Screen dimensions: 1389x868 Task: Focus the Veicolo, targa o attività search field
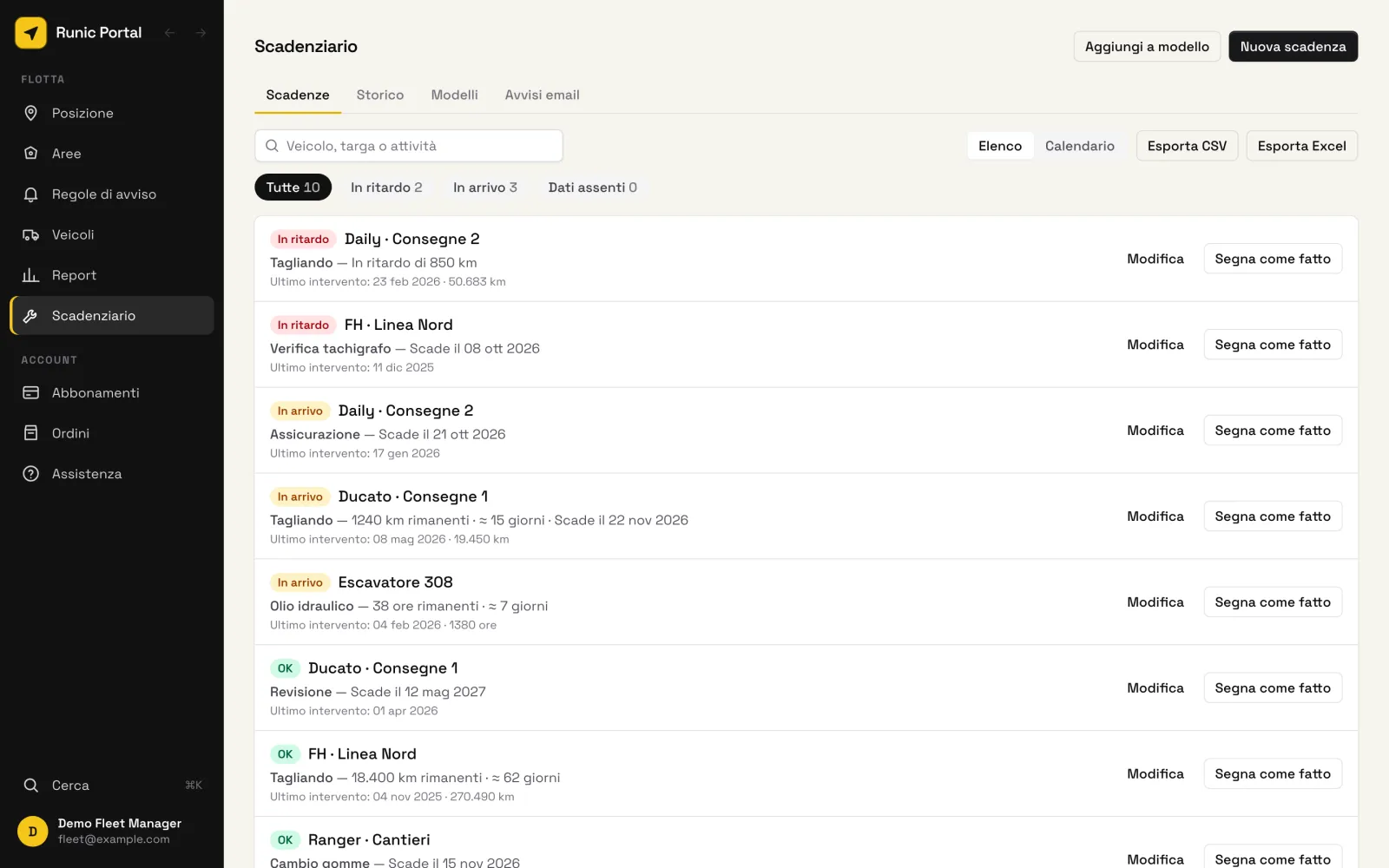point(409,146)
